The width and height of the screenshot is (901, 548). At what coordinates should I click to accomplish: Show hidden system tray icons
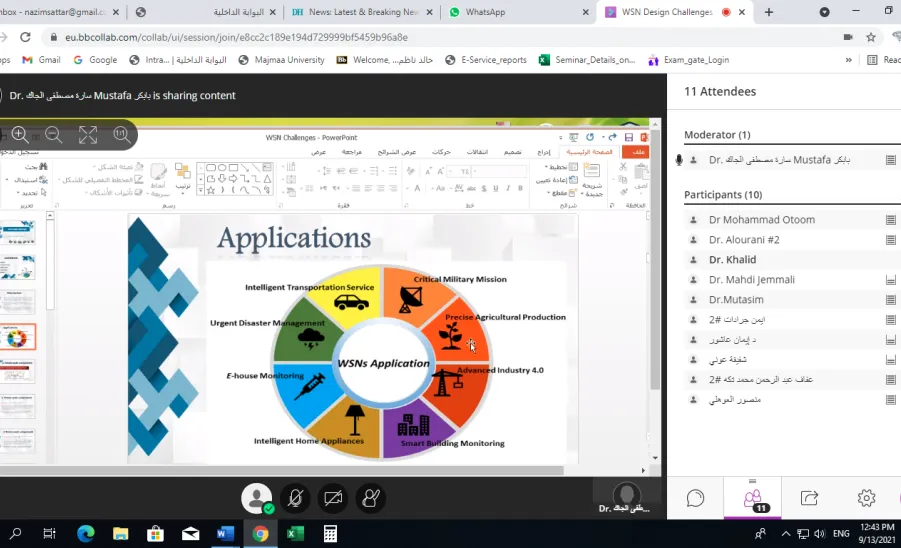point(786,534)
